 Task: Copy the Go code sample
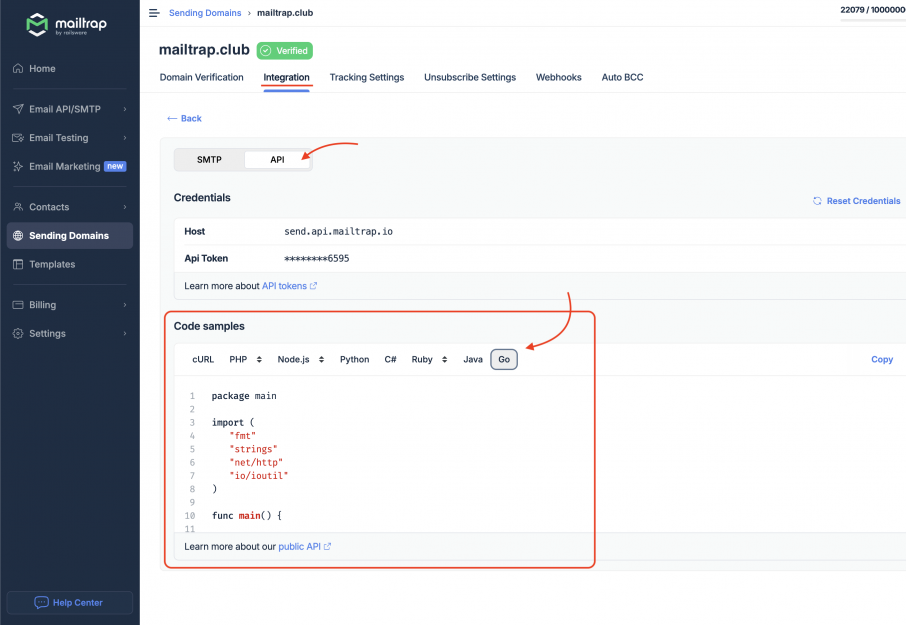[881, 359]
